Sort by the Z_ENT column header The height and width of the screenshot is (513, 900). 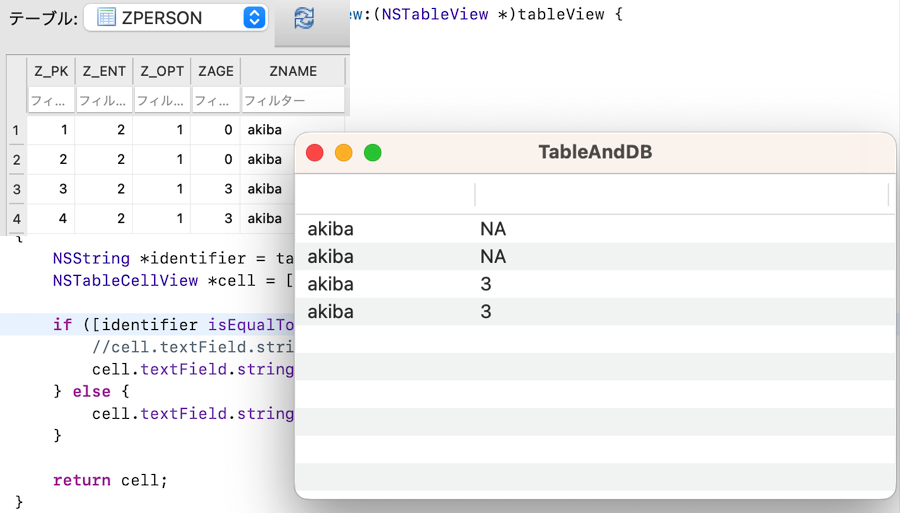103,71
